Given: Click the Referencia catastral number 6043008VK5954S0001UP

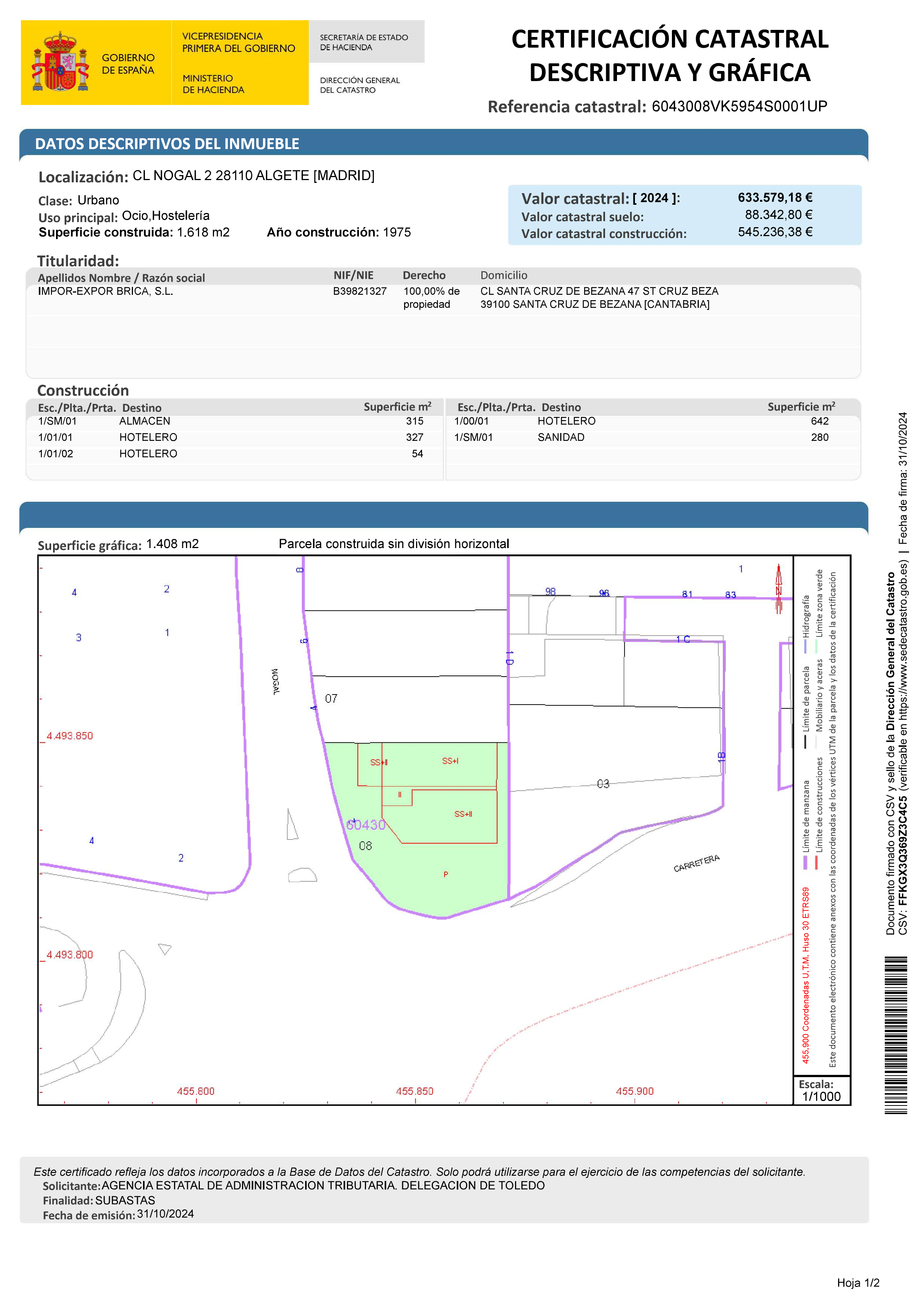Looking at the screenshot, I should [x=739, y=106].
